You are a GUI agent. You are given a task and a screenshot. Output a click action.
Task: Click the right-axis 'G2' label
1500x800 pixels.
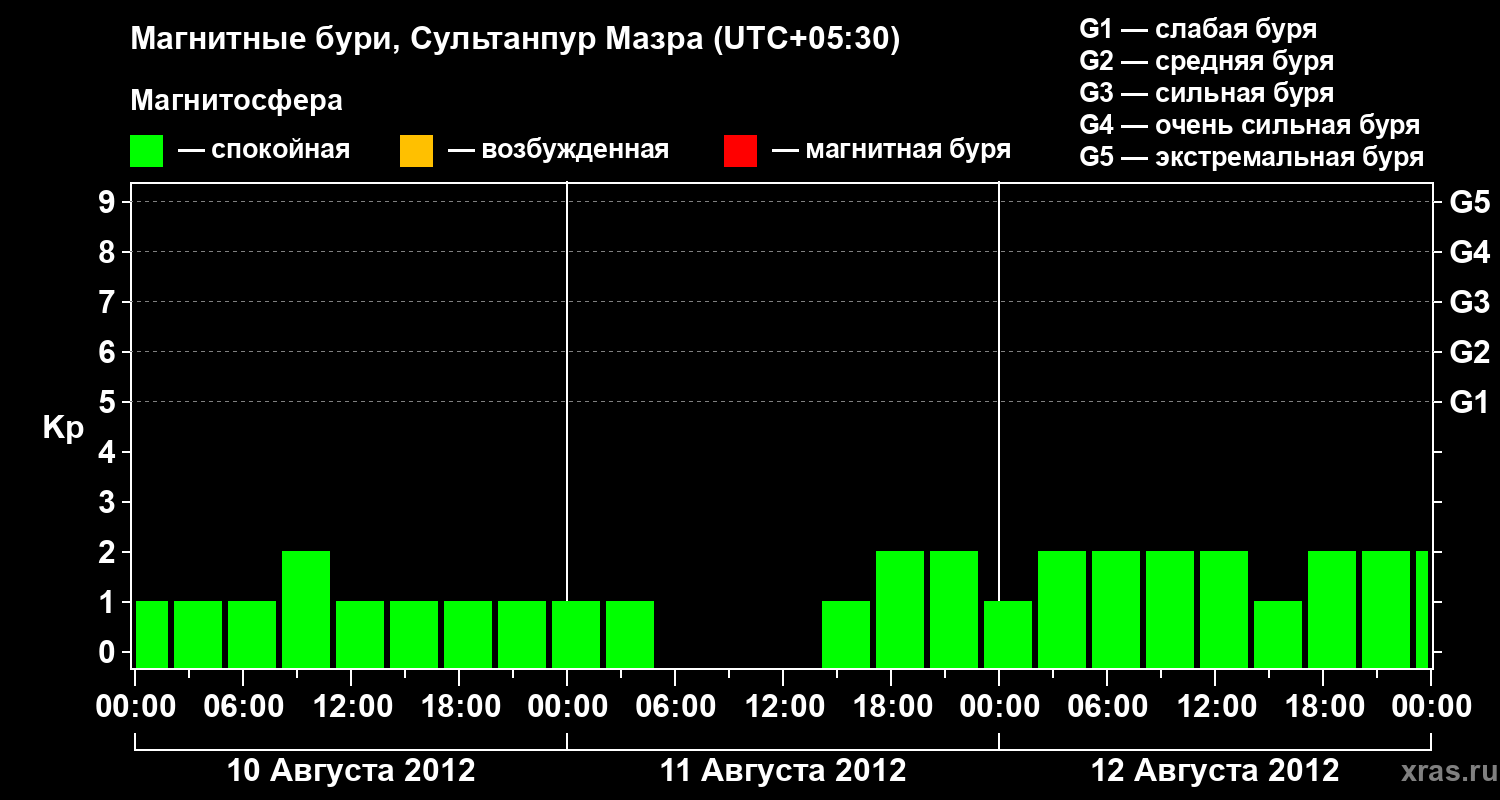(1469, 352)
